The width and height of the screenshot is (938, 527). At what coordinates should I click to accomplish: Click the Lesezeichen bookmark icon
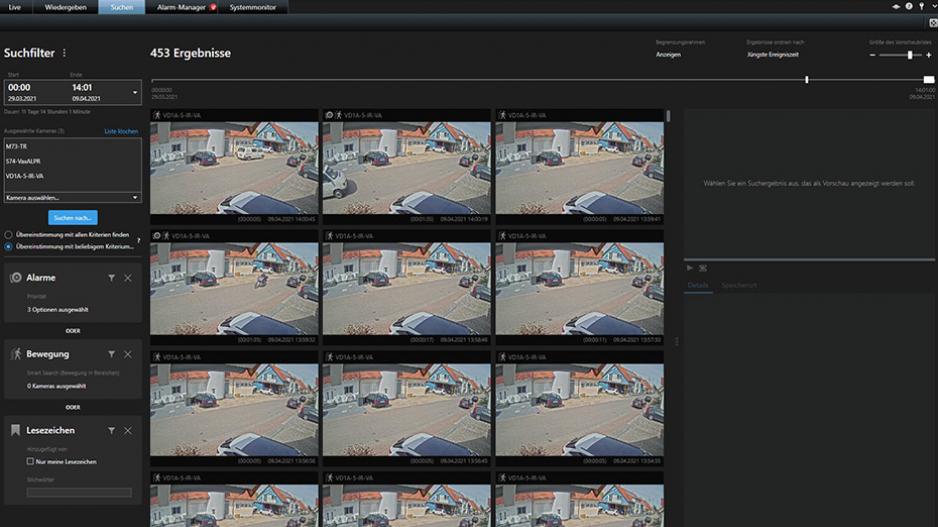point(16,430)
